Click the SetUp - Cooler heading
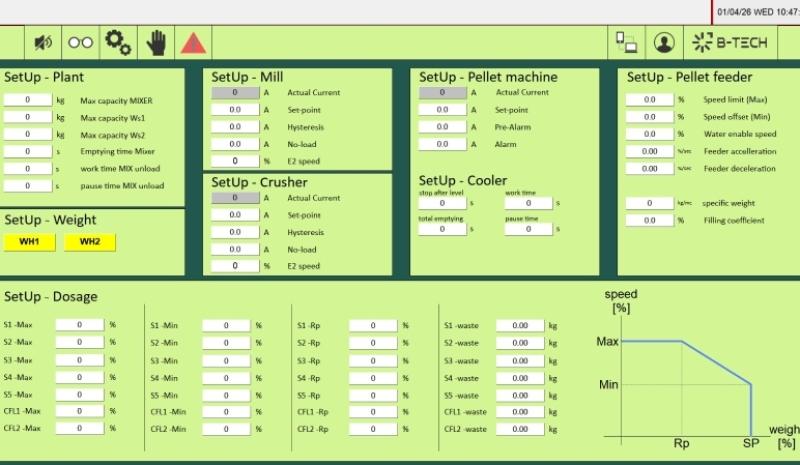800x465 pixels. coord(463,180)
